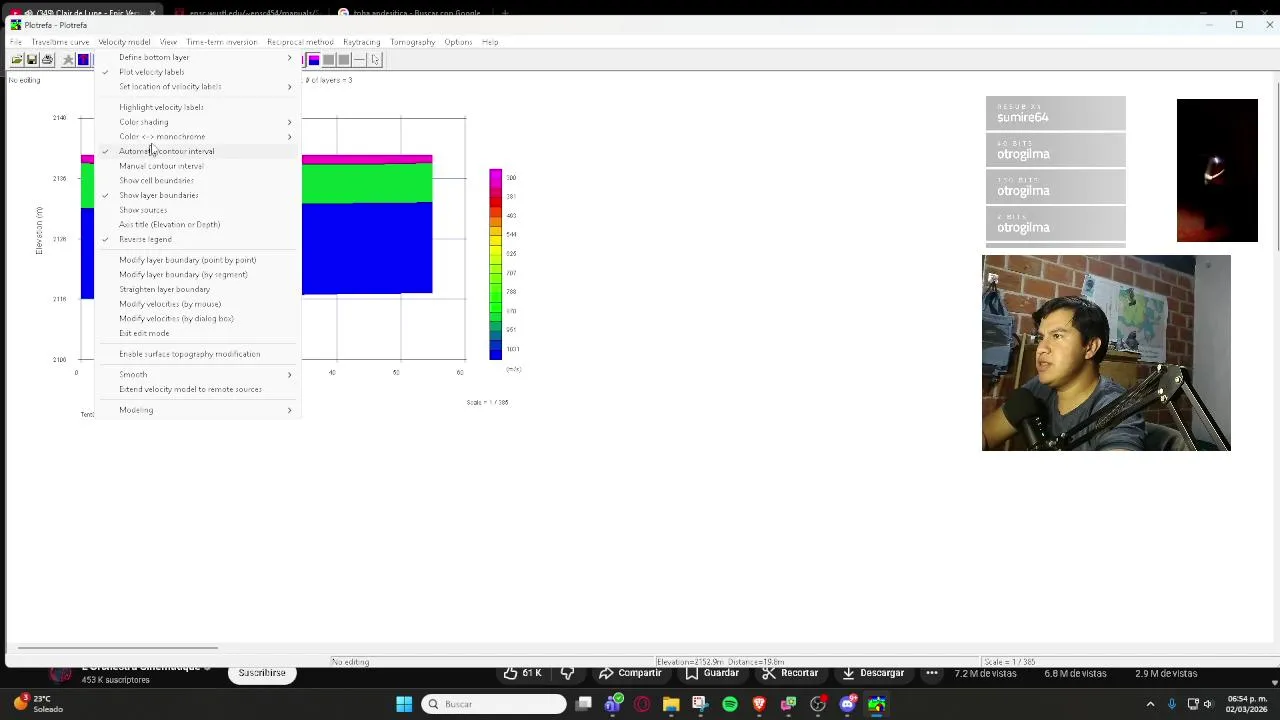
Task: Click the Plotrefa app taskbar icon
Action: pyautogui.click(x=877, y=704)
